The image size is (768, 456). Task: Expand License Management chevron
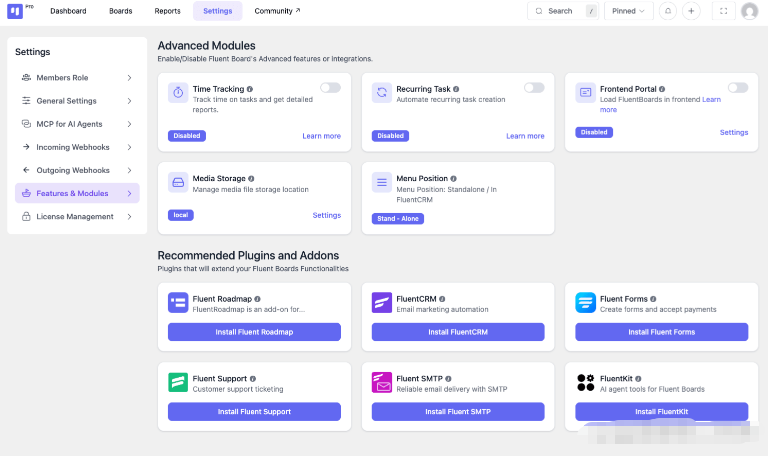[129, 216]
